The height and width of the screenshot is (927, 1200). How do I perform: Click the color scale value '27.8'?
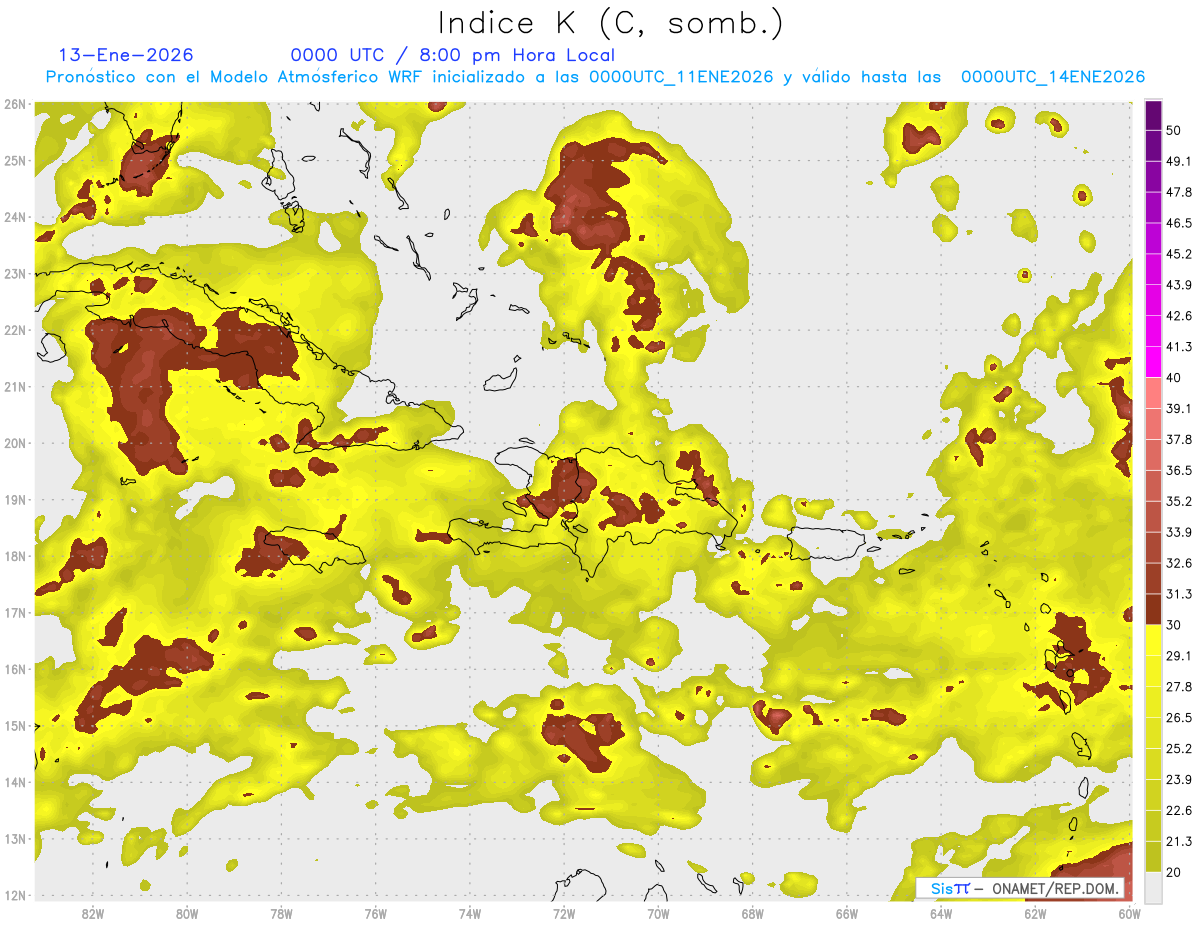[x=1179, y=687]
